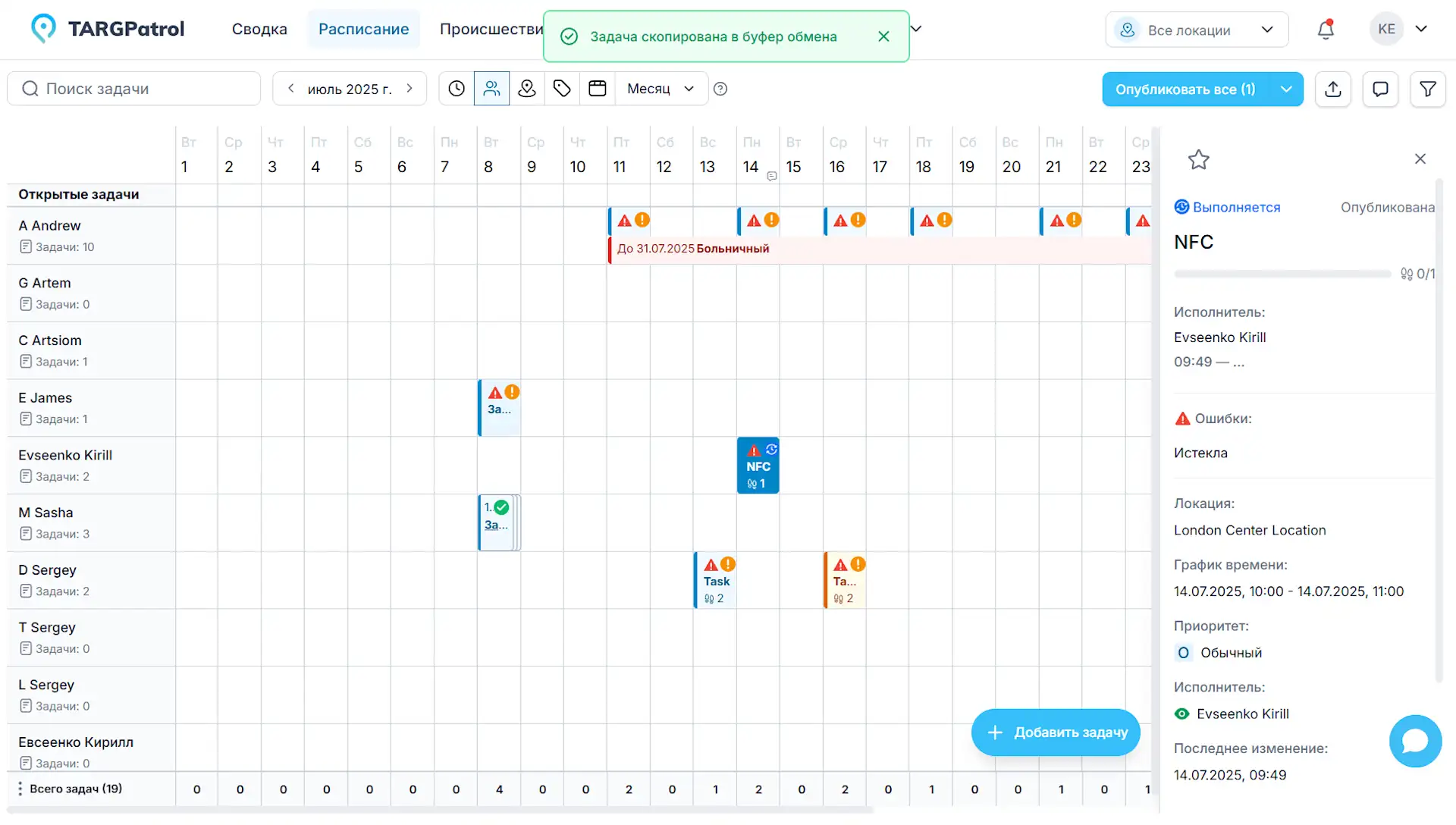Open the tags view of the schedule
This screenshot has height=825, width=1456.
point(562,88)
